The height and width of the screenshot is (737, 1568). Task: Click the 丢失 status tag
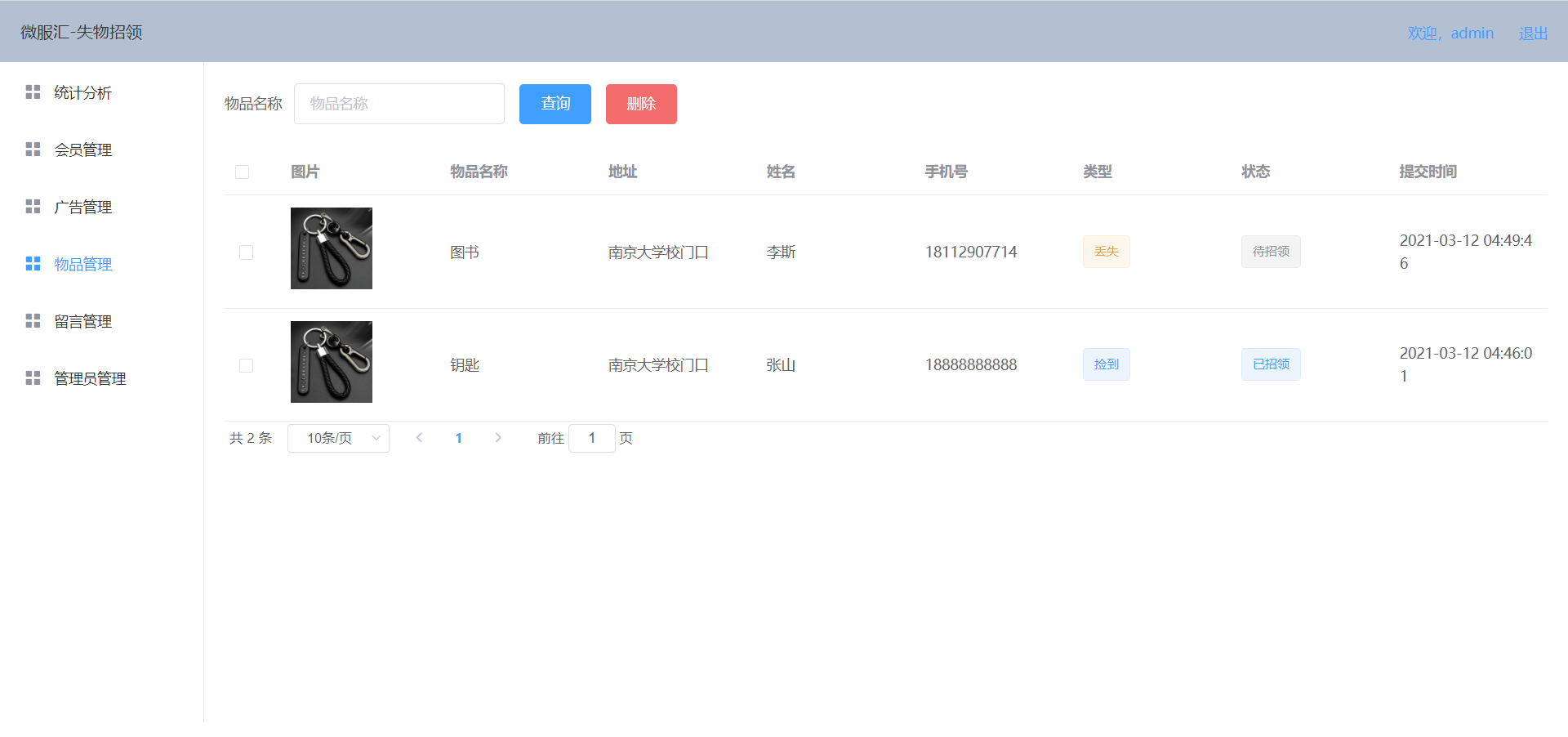point(1106,251)
